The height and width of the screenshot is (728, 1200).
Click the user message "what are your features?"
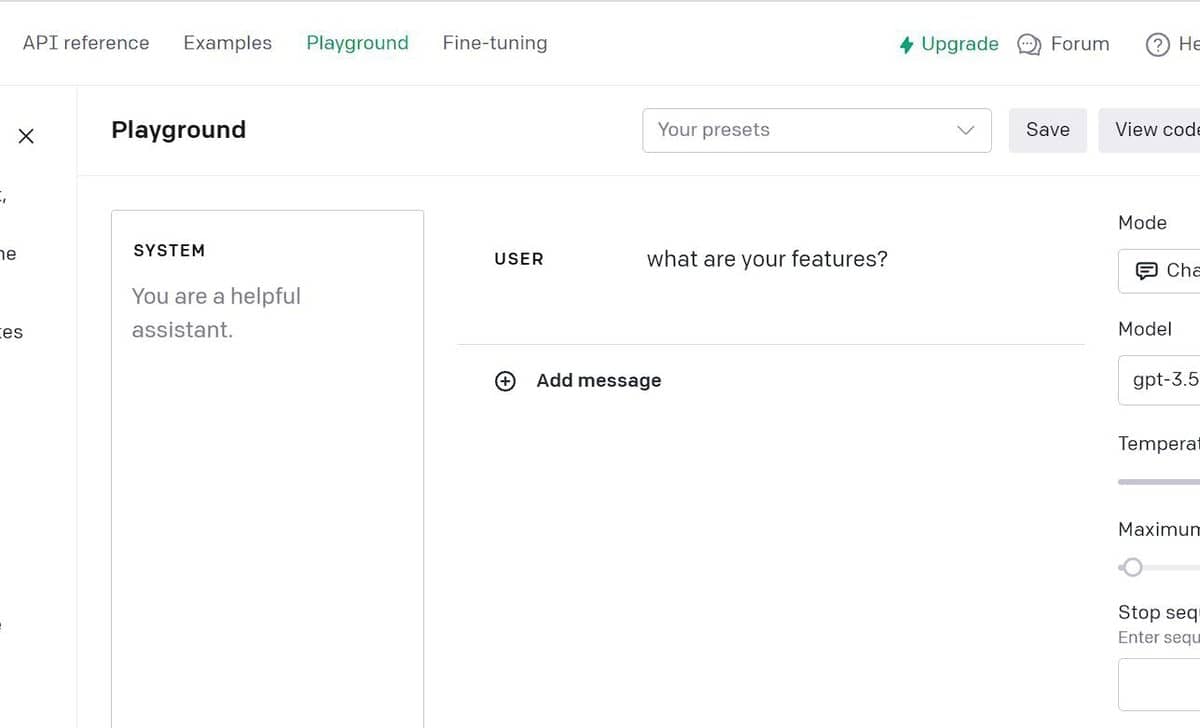pos(767,260)
